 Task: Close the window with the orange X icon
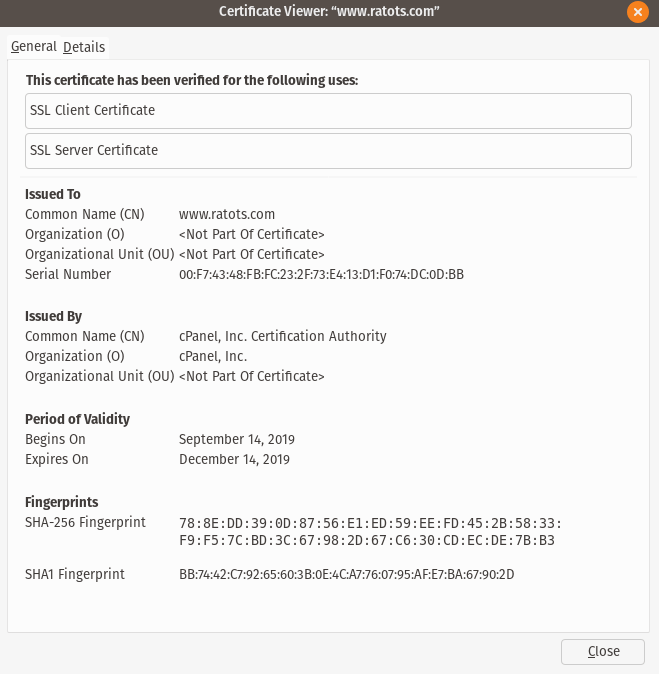click(x=637, y=12)
